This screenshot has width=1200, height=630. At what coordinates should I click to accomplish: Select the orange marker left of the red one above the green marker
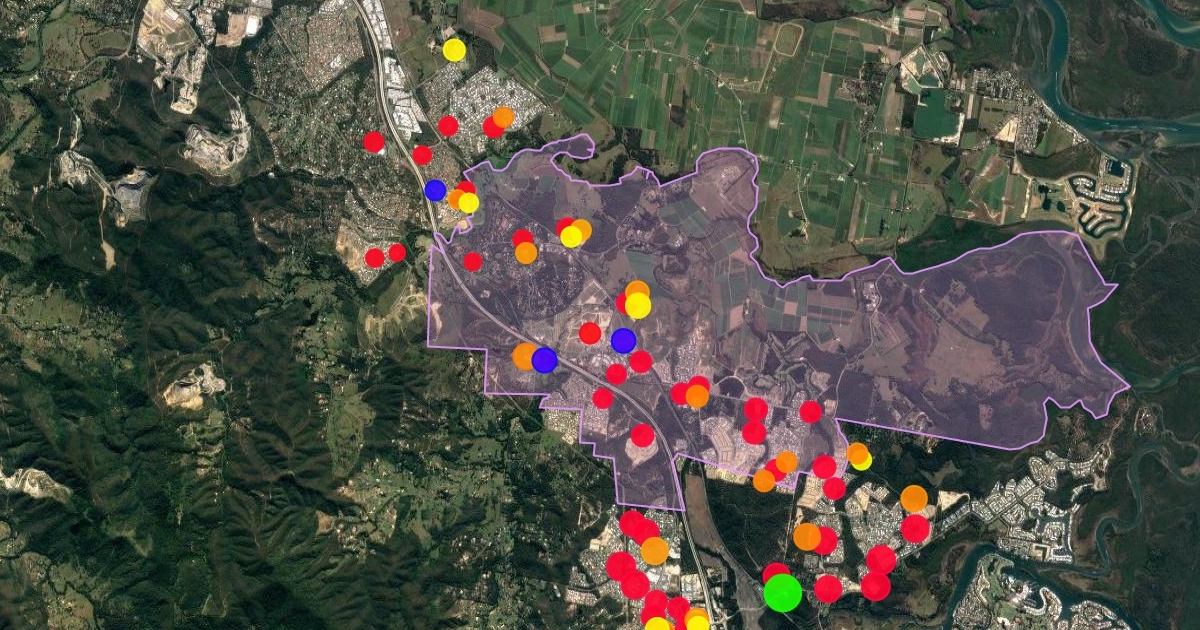click(806, 536)
